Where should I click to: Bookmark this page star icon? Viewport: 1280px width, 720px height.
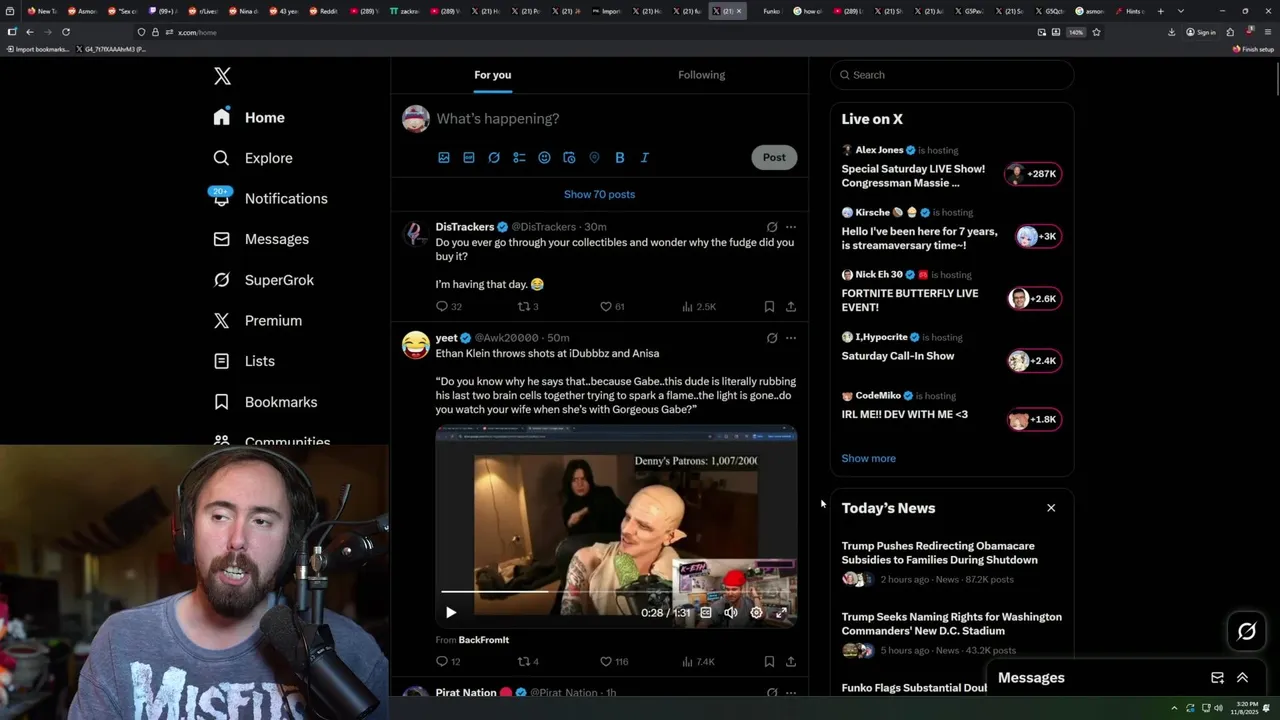click(x=1096, y=32)
